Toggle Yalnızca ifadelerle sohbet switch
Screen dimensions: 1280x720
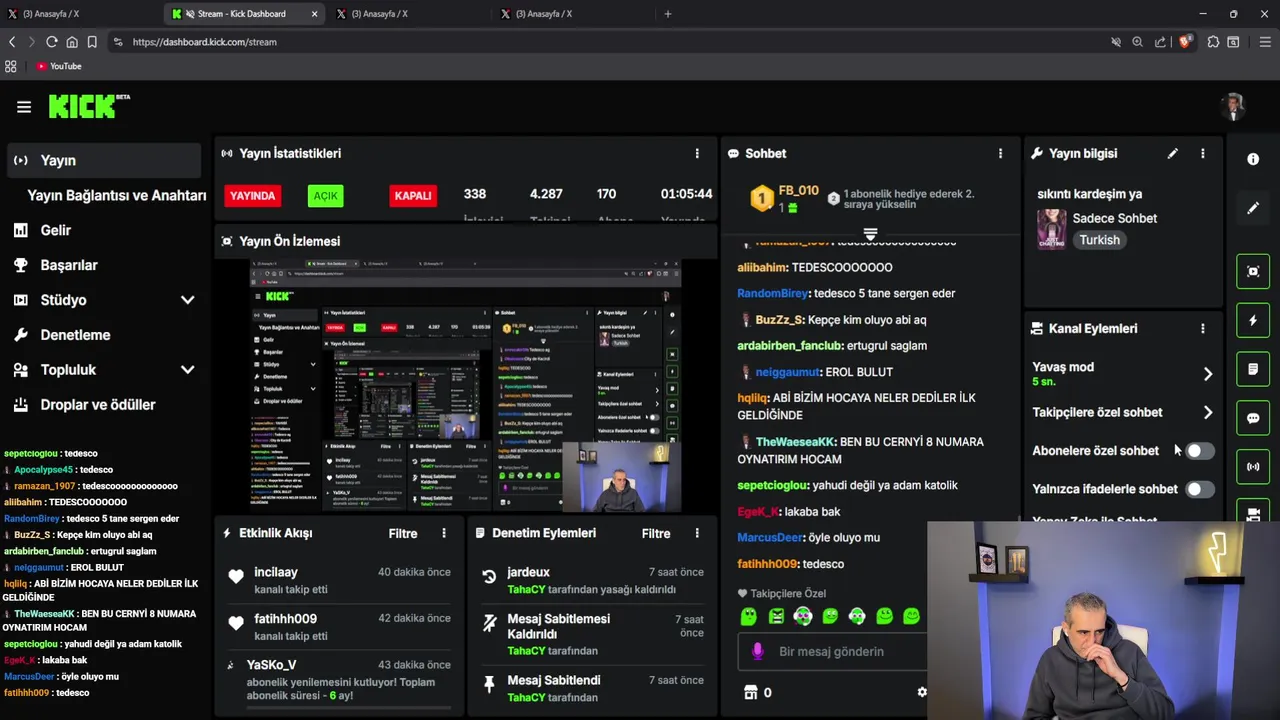pos(1200,489)
